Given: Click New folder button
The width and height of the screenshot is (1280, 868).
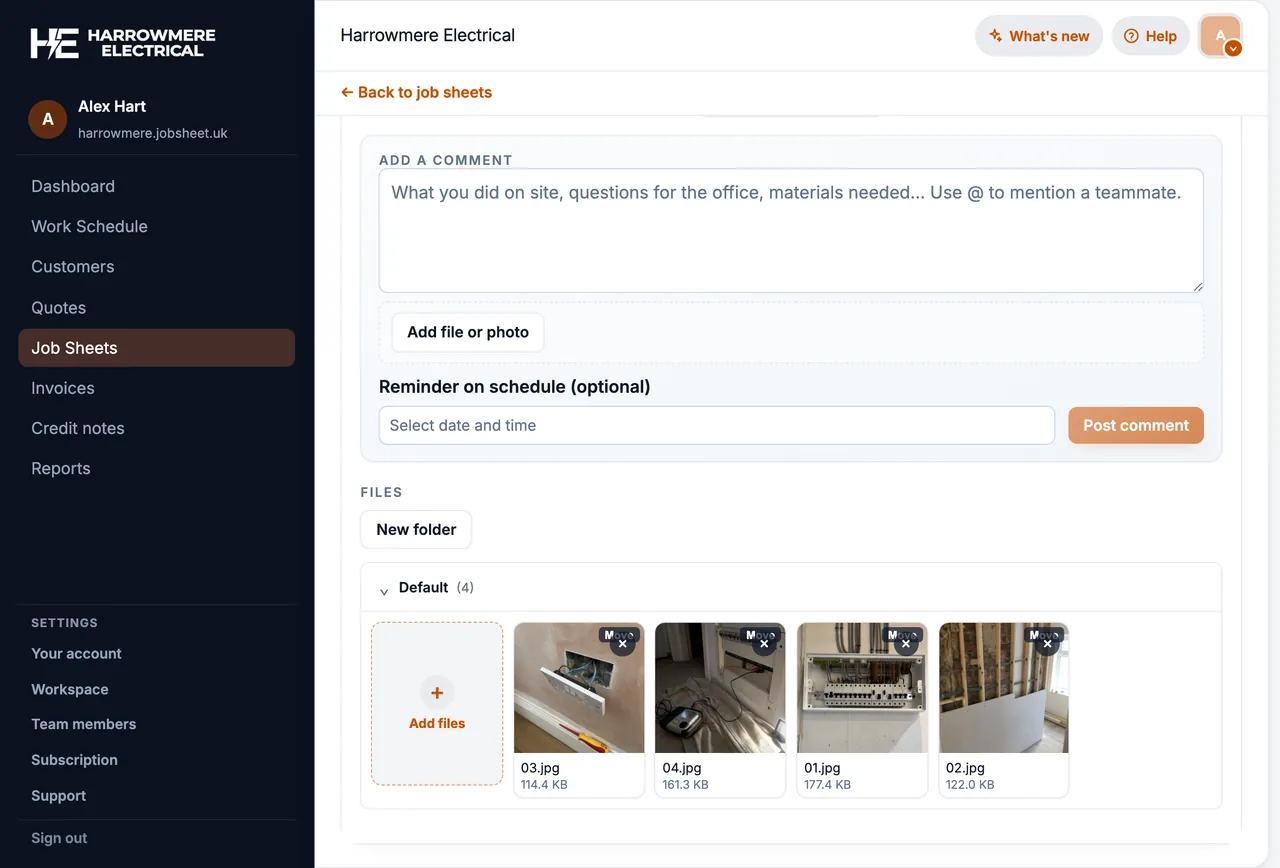Looking at the screenshot, I should point(416,530).
